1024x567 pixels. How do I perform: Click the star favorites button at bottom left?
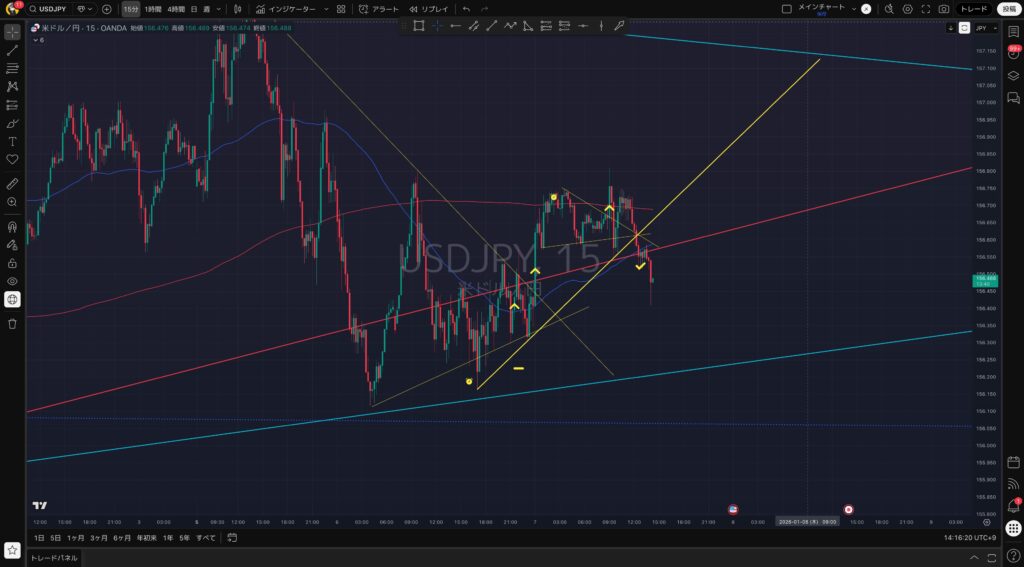point(12,551)
